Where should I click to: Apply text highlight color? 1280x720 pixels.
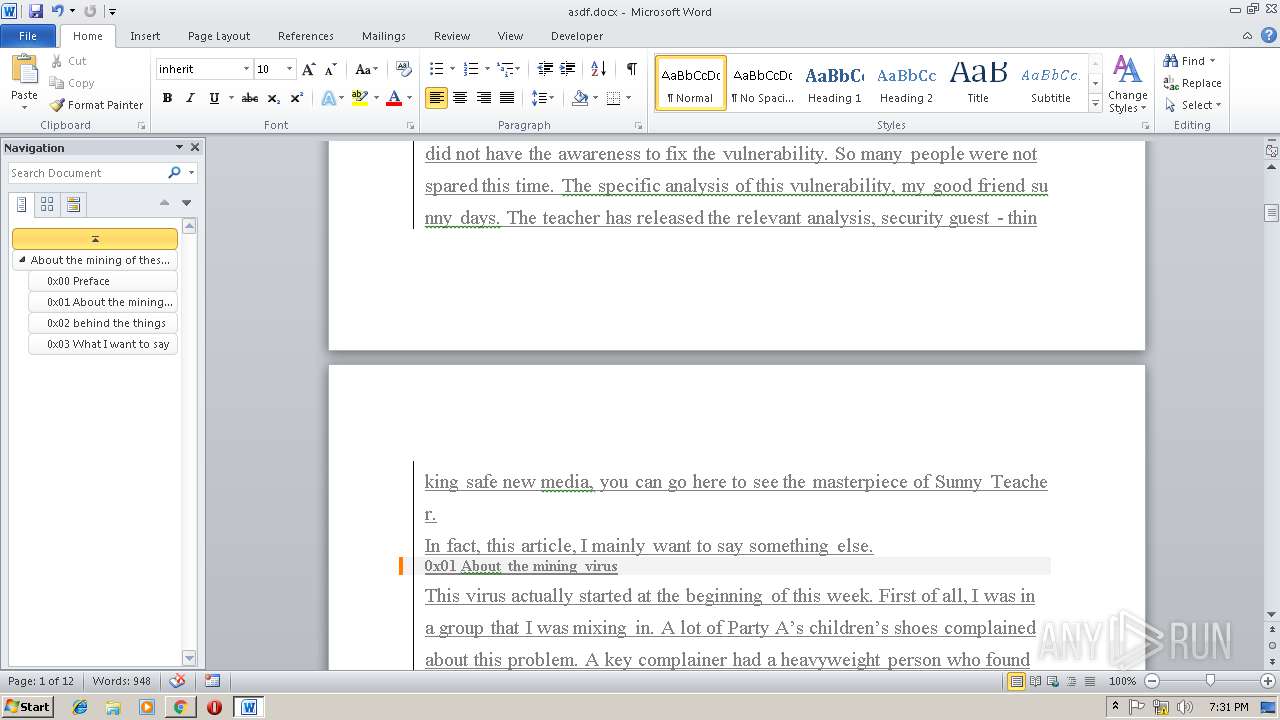click(360, 98)
